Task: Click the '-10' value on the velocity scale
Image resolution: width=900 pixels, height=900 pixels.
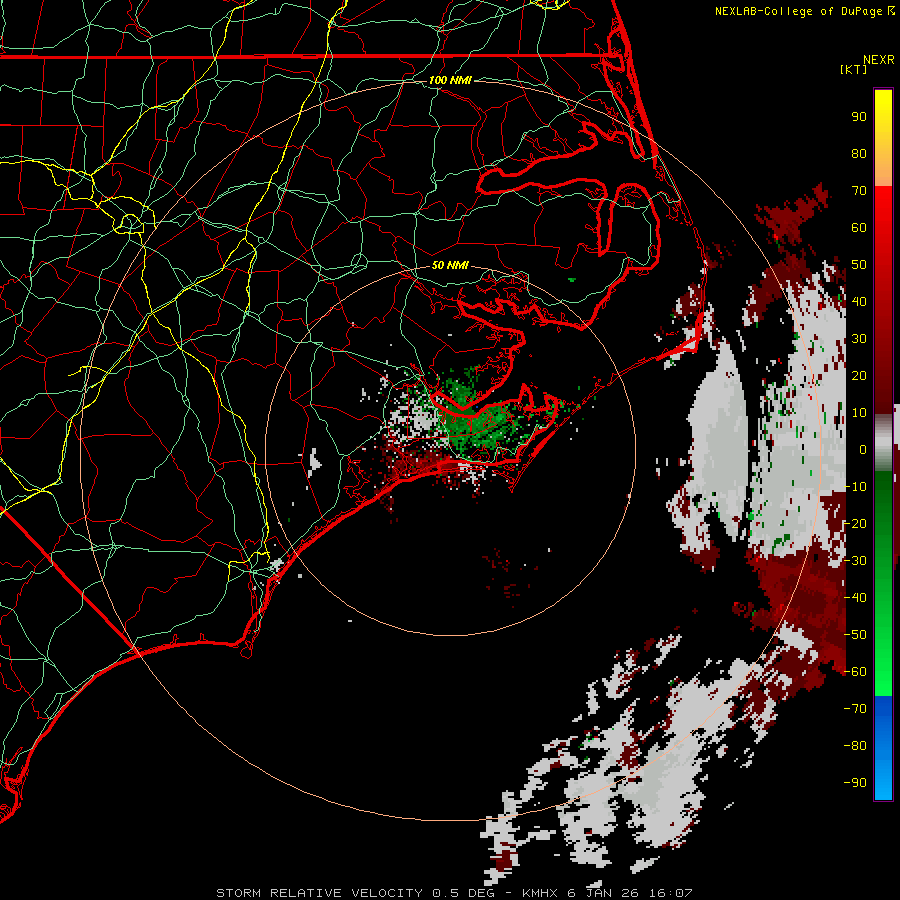Action: [855, 487]
